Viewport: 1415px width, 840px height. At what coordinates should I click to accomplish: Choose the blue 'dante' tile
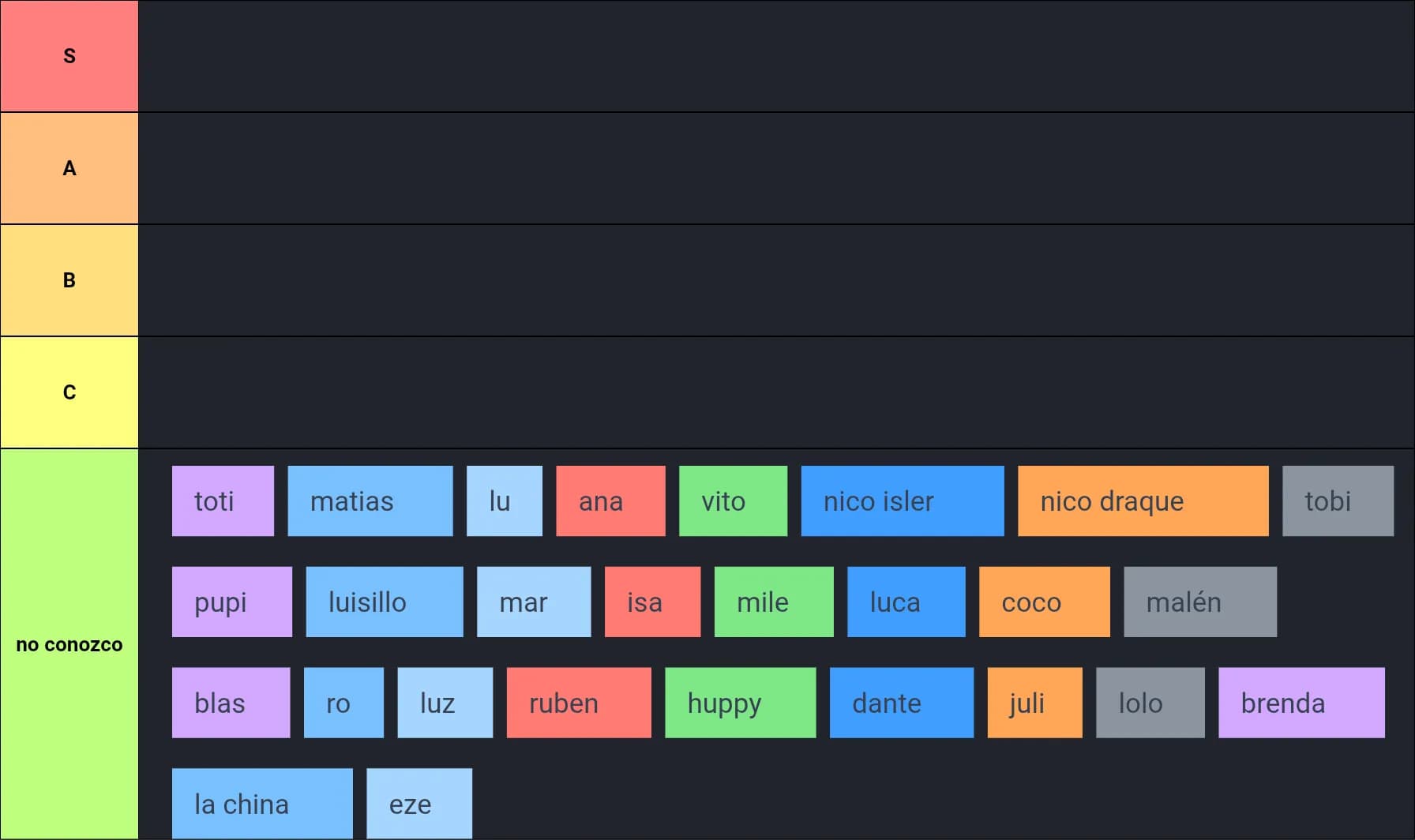pyautogui.click(x=901, y=703)
